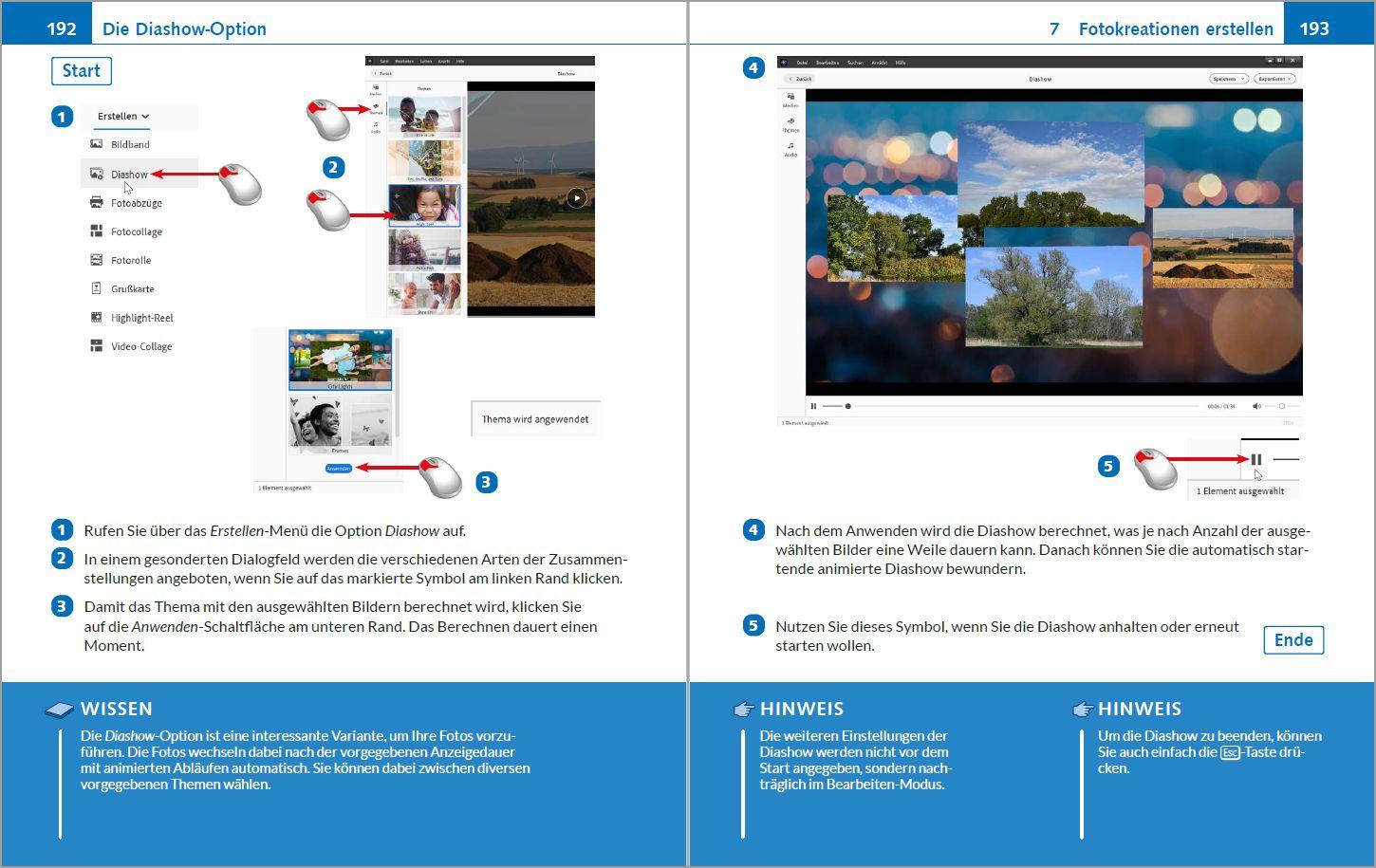Open the Highlight-Reel creation option

(97, 317)
